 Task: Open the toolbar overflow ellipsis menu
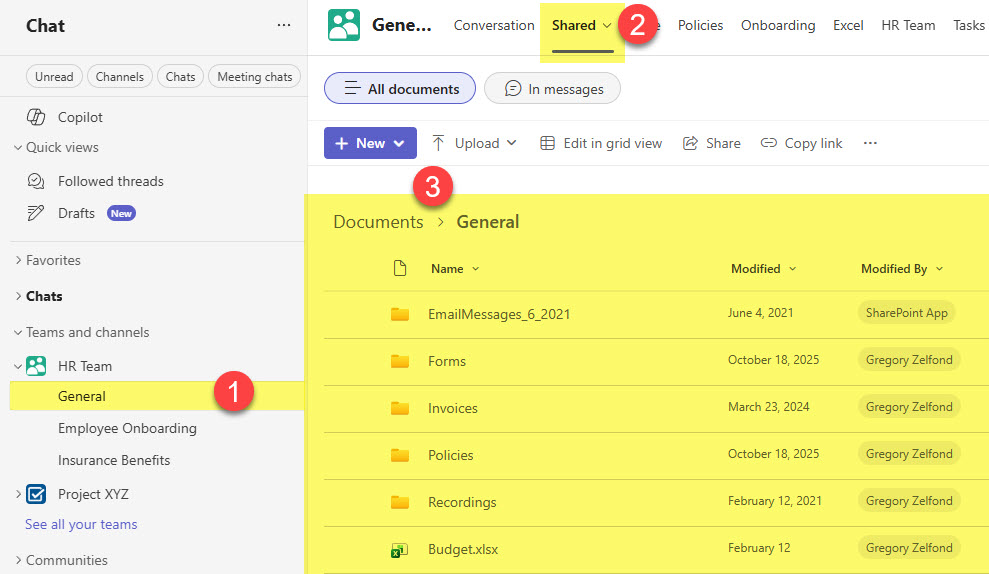click(x=870, y=143)
